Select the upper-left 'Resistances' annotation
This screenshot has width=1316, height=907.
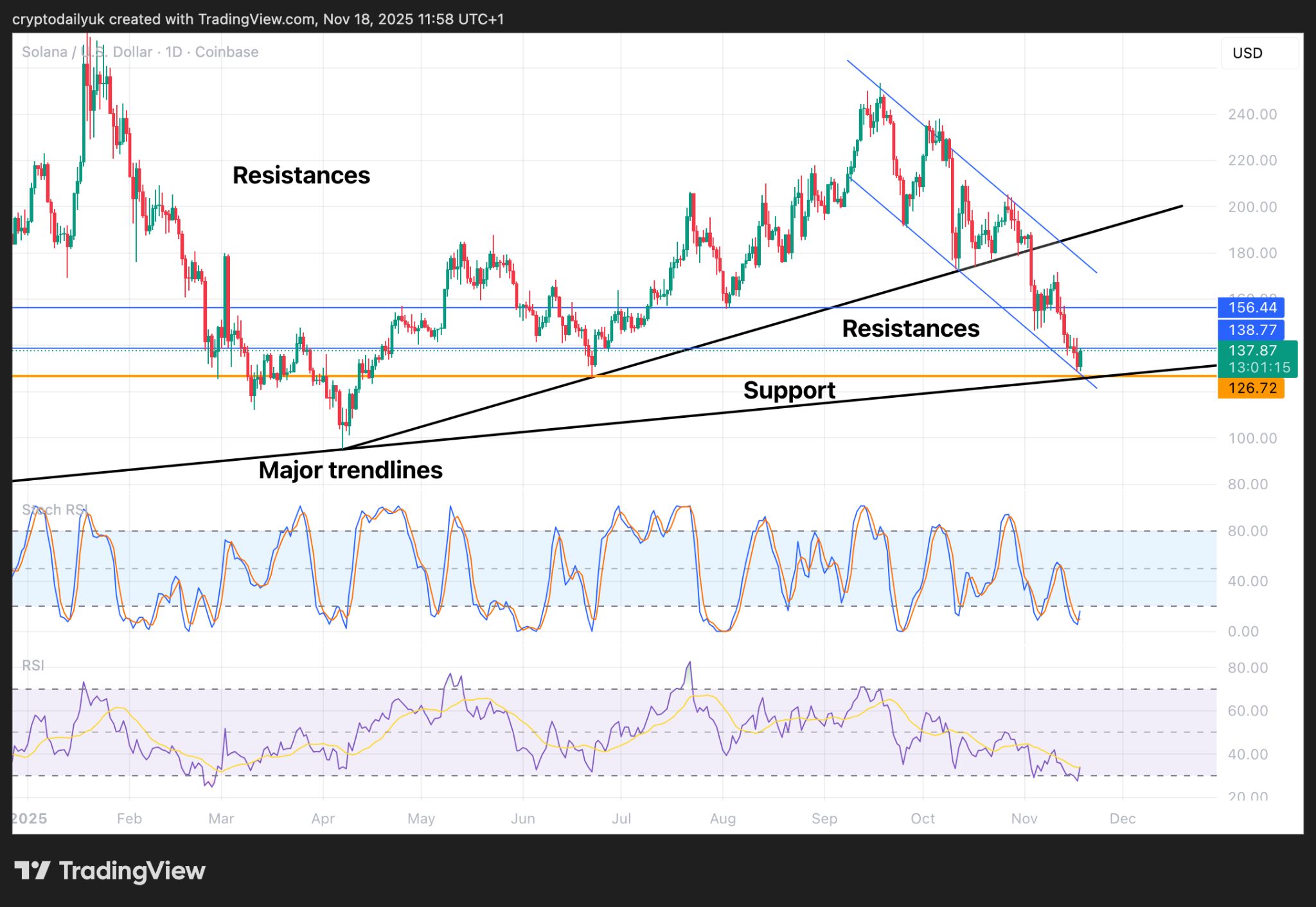[x=301, y=175]
